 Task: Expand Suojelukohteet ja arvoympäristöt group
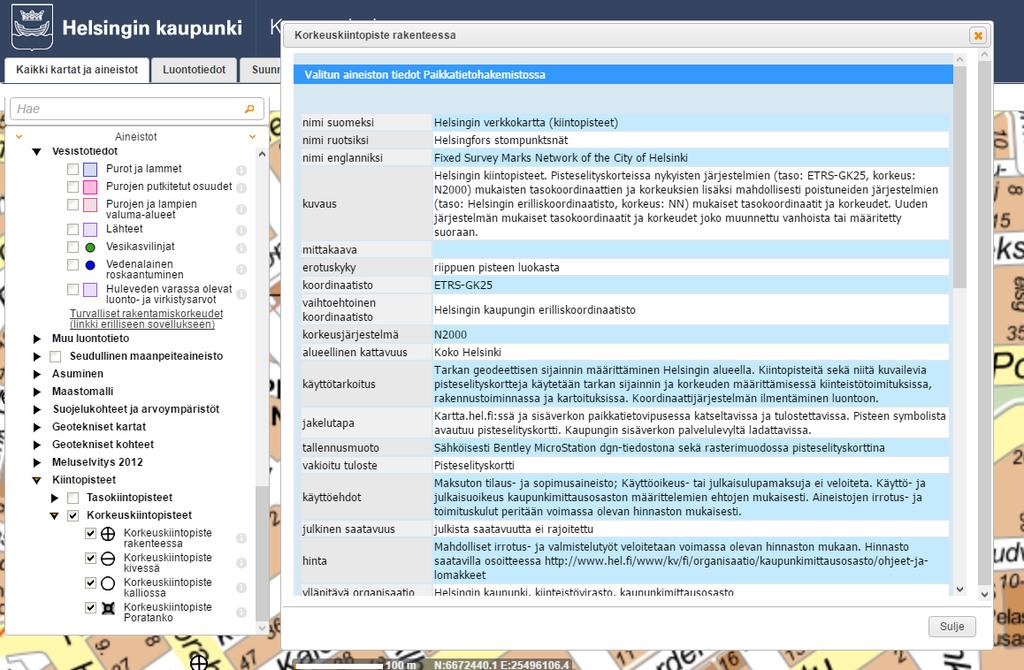point(37,409)
